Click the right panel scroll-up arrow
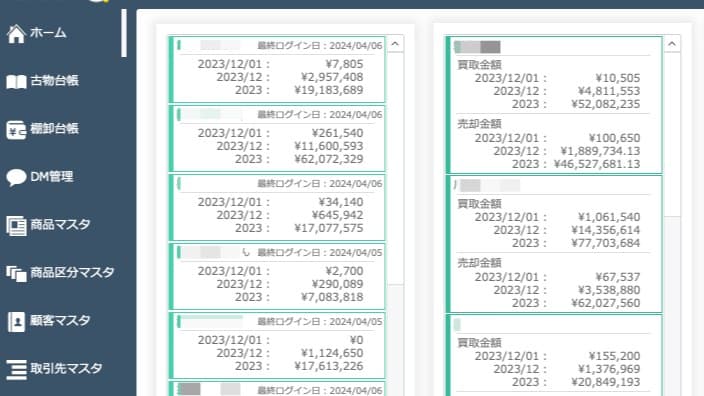Image resolution: width=704 pixels, height=396 pixels. pos(672,44)
